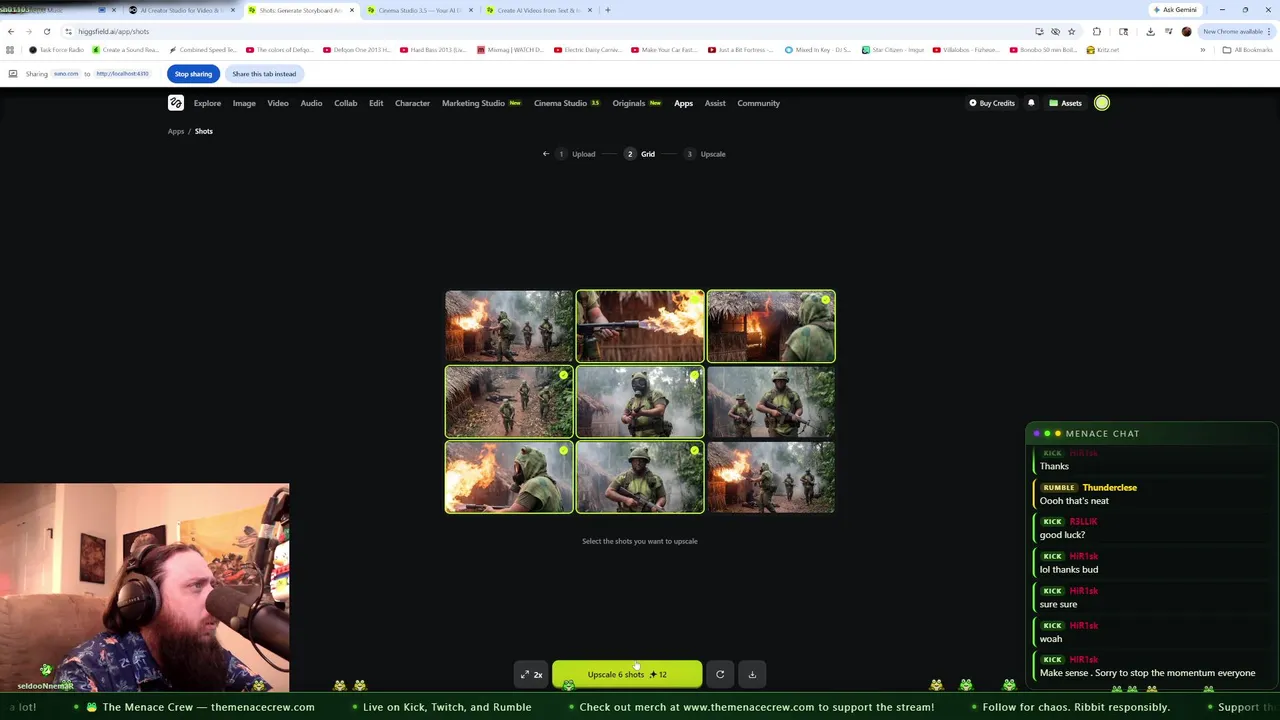Open the notifications bell icon

[1031, 103]
